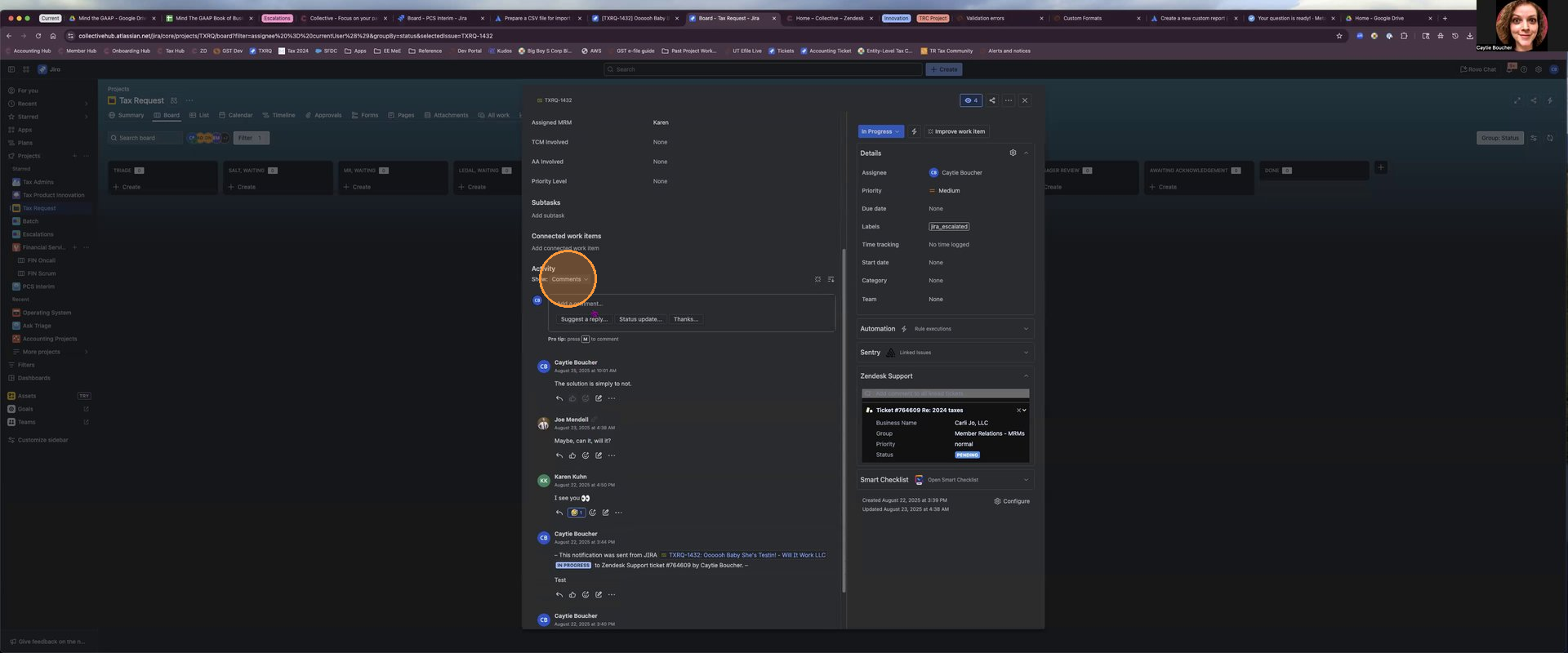Reply to 'The solution is simply to not' comment
The width and height of the screenshot is (1568, 653).
coord(559,398)
